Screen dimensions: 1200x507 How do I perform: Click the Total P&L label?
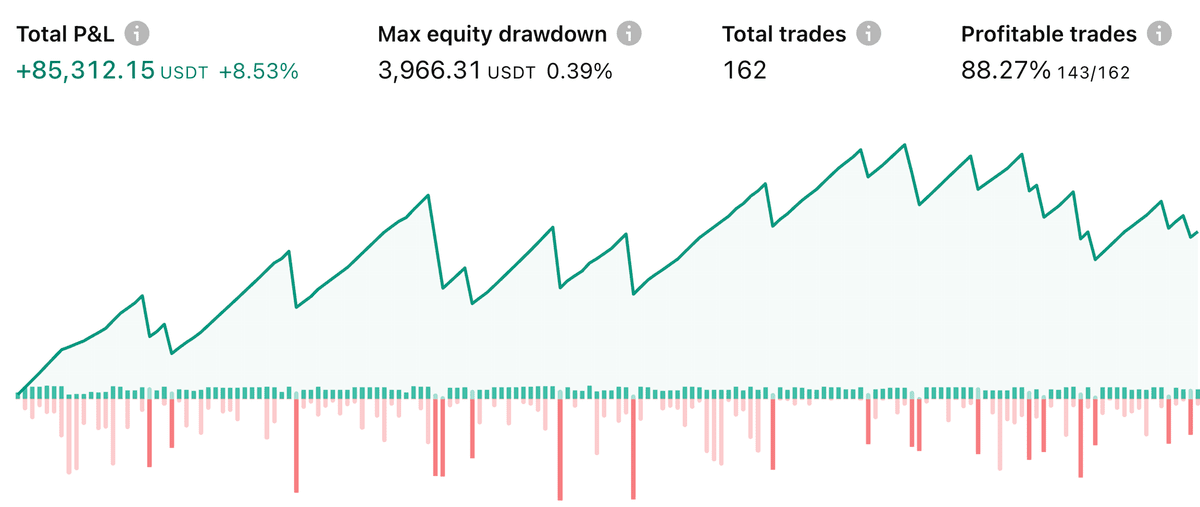tap(67, 34)
